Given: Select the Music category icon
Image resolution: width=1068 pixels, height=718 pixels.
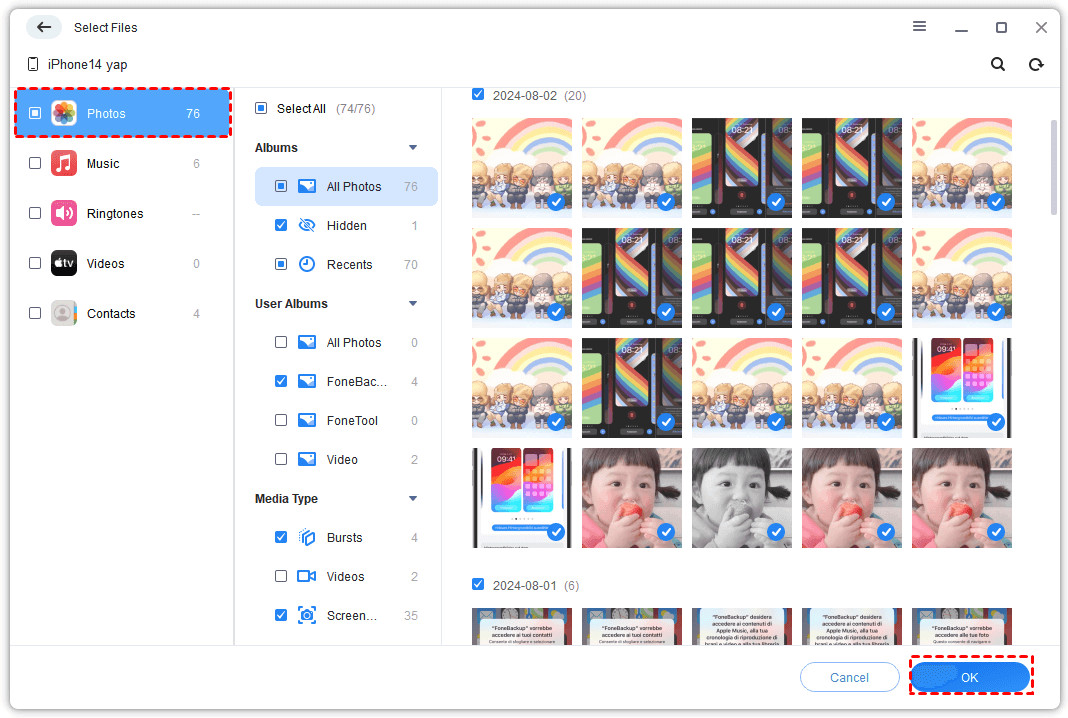Looking at the screenshot, I should tap(64, 163).
